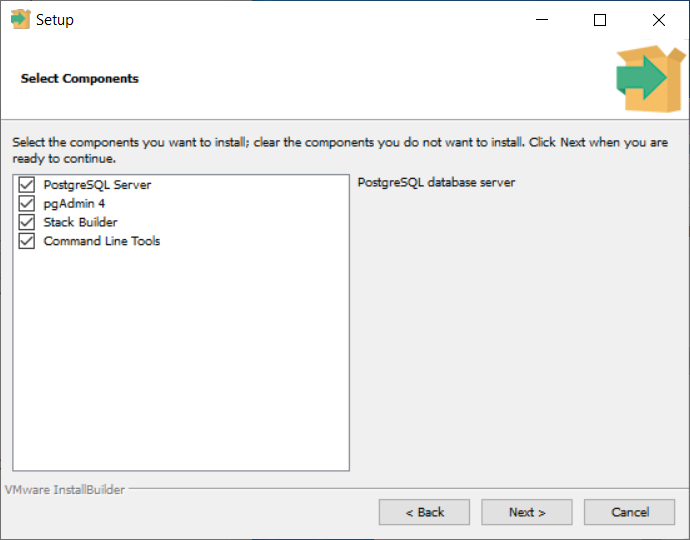Highlight the Stack Builder list entry
The height and width of the screenshot is (540, 690).
coord(81,222)
